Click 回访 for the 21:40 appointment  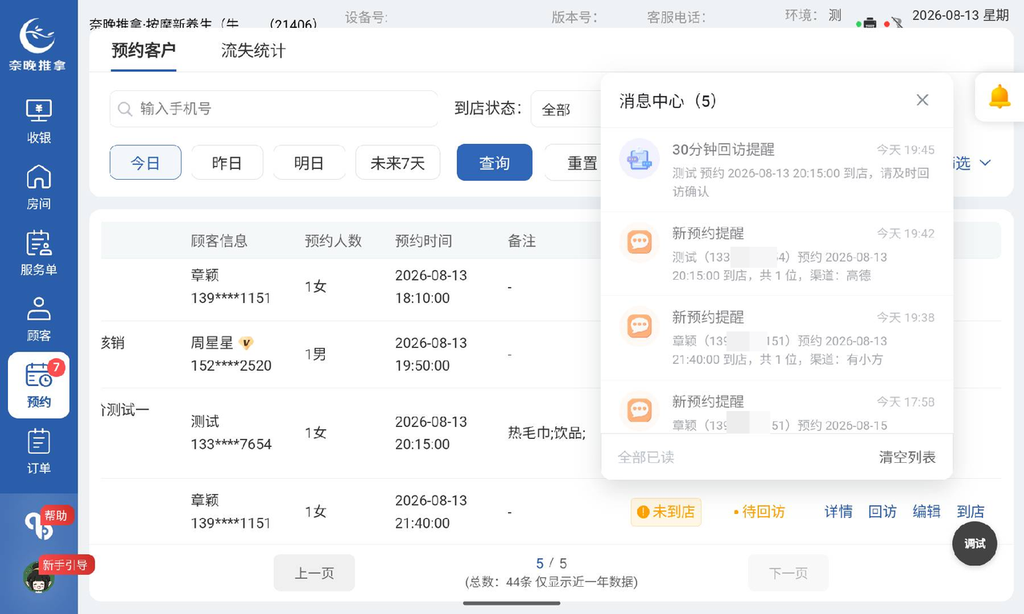[882, 511]
